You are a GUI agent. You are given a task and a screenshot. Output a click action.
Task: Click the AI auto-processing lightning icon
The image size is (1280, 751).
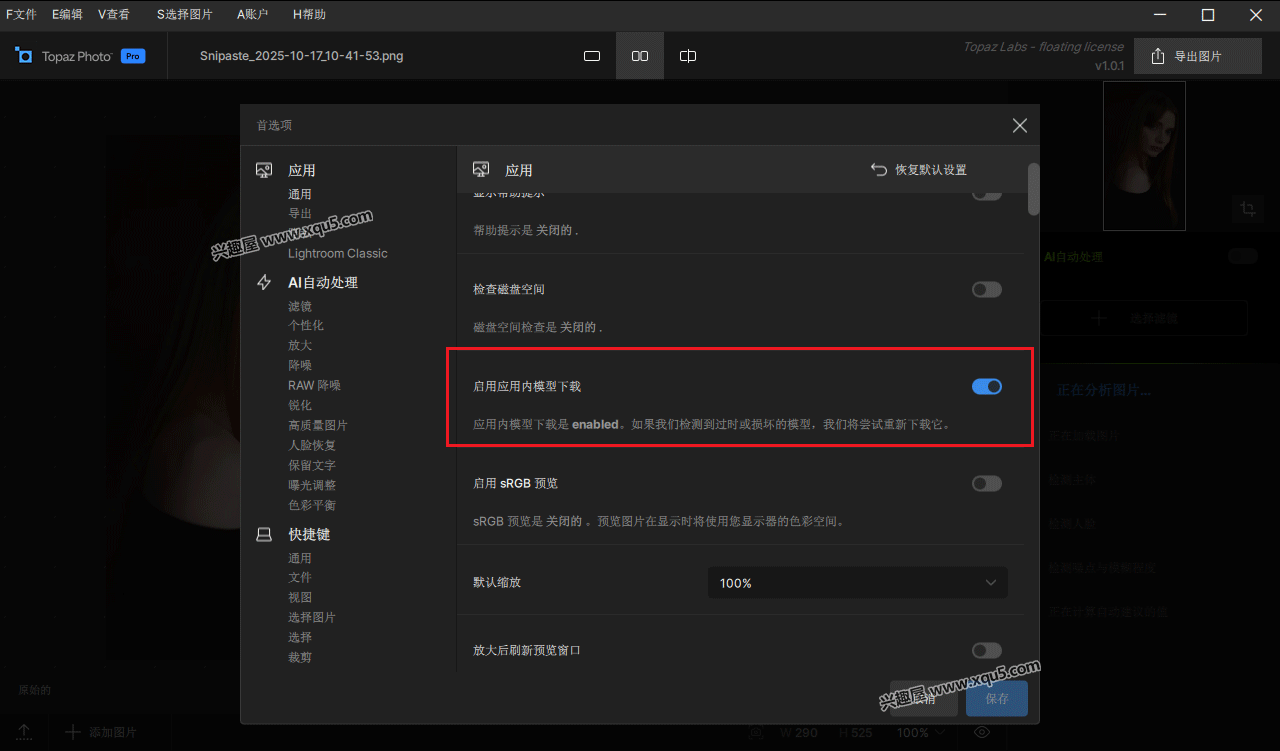click(264, 283)
